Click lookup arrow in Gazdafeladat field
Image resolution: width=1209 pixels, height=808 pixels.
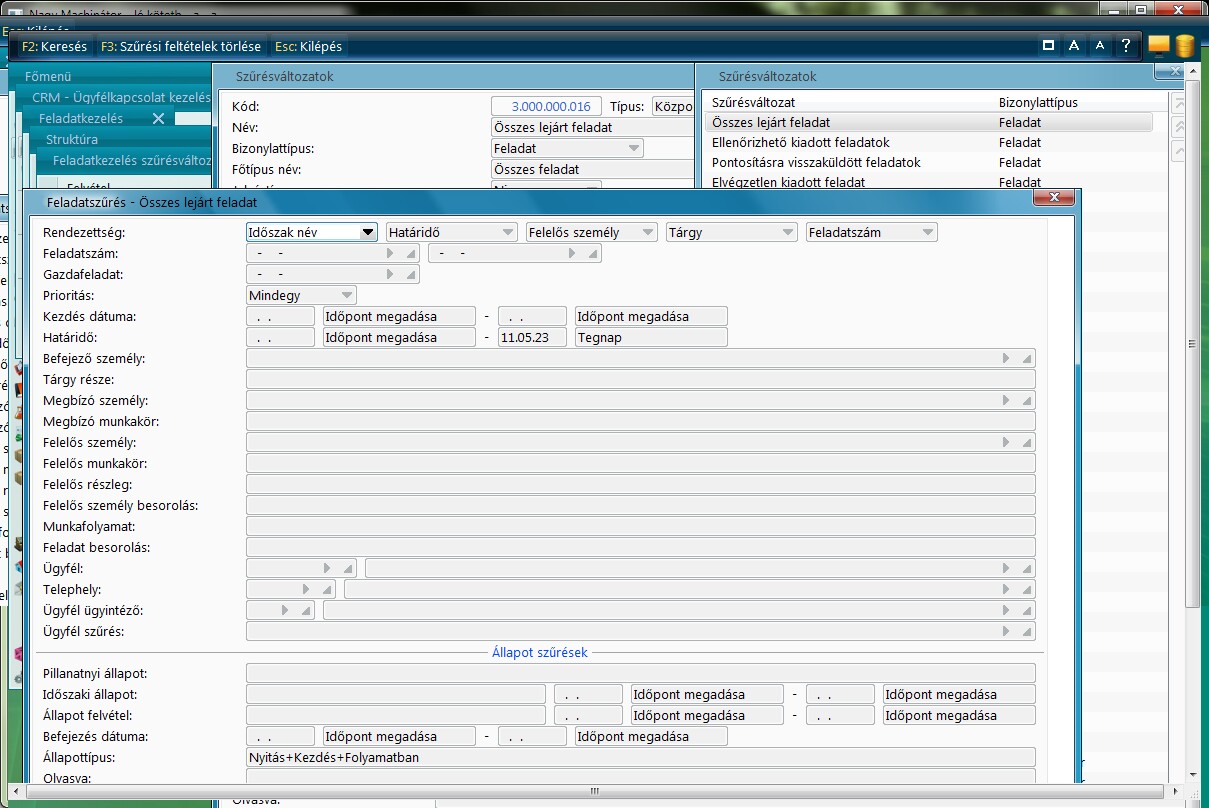tap(391, 274)
